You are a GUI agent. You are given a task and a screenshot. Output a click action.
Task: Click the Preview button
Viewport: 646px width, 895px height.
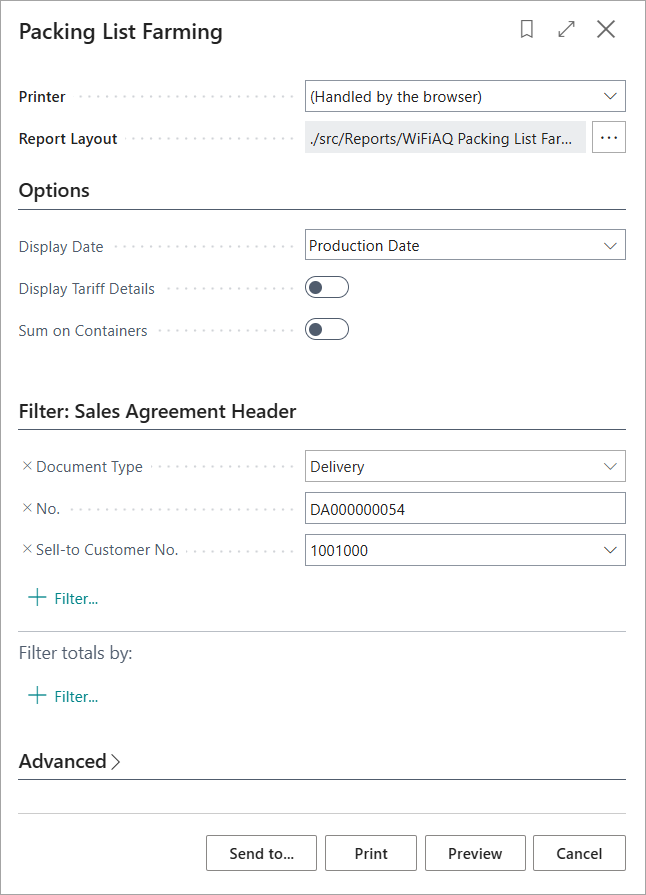(x=475, y=853)
